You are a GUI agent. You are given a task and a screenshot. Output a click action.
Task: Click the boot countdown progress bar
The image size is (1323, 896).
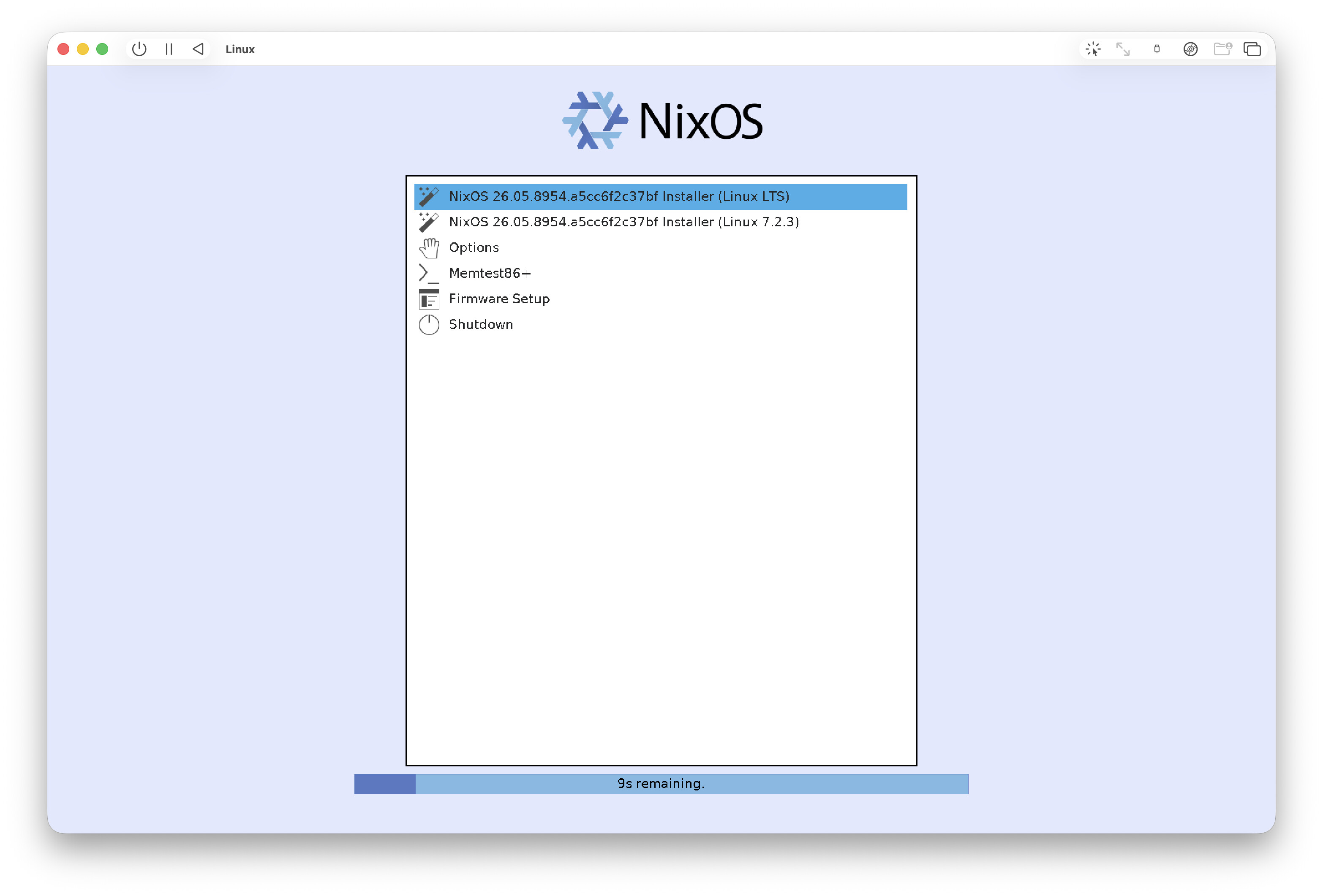661,783
